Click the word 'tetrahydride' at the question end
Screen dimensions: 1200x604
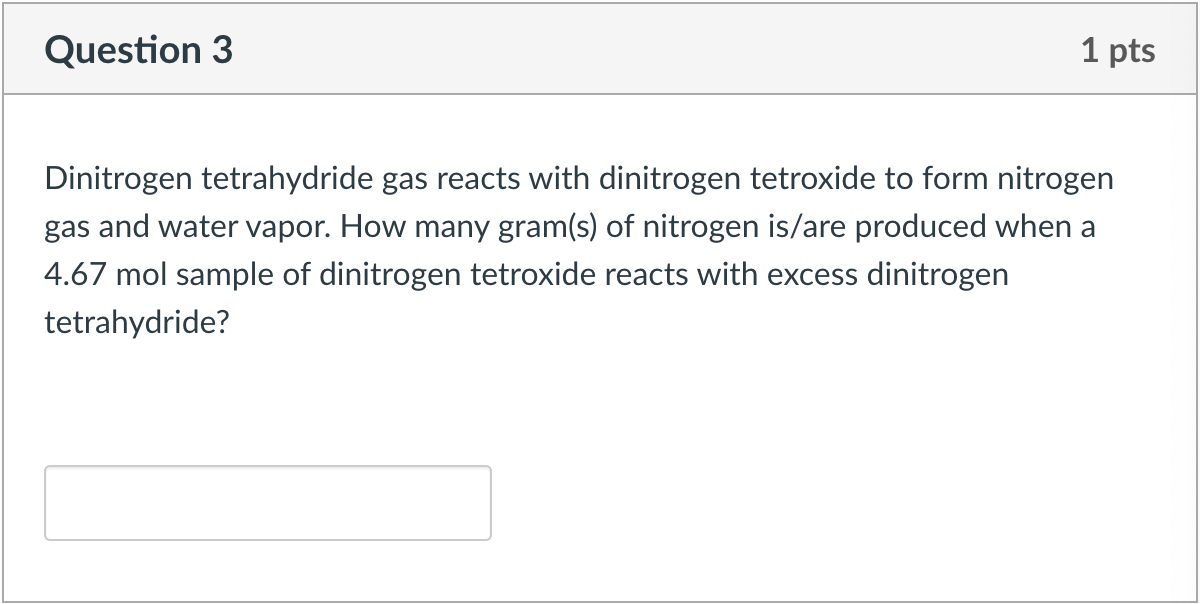coord(136,322)
